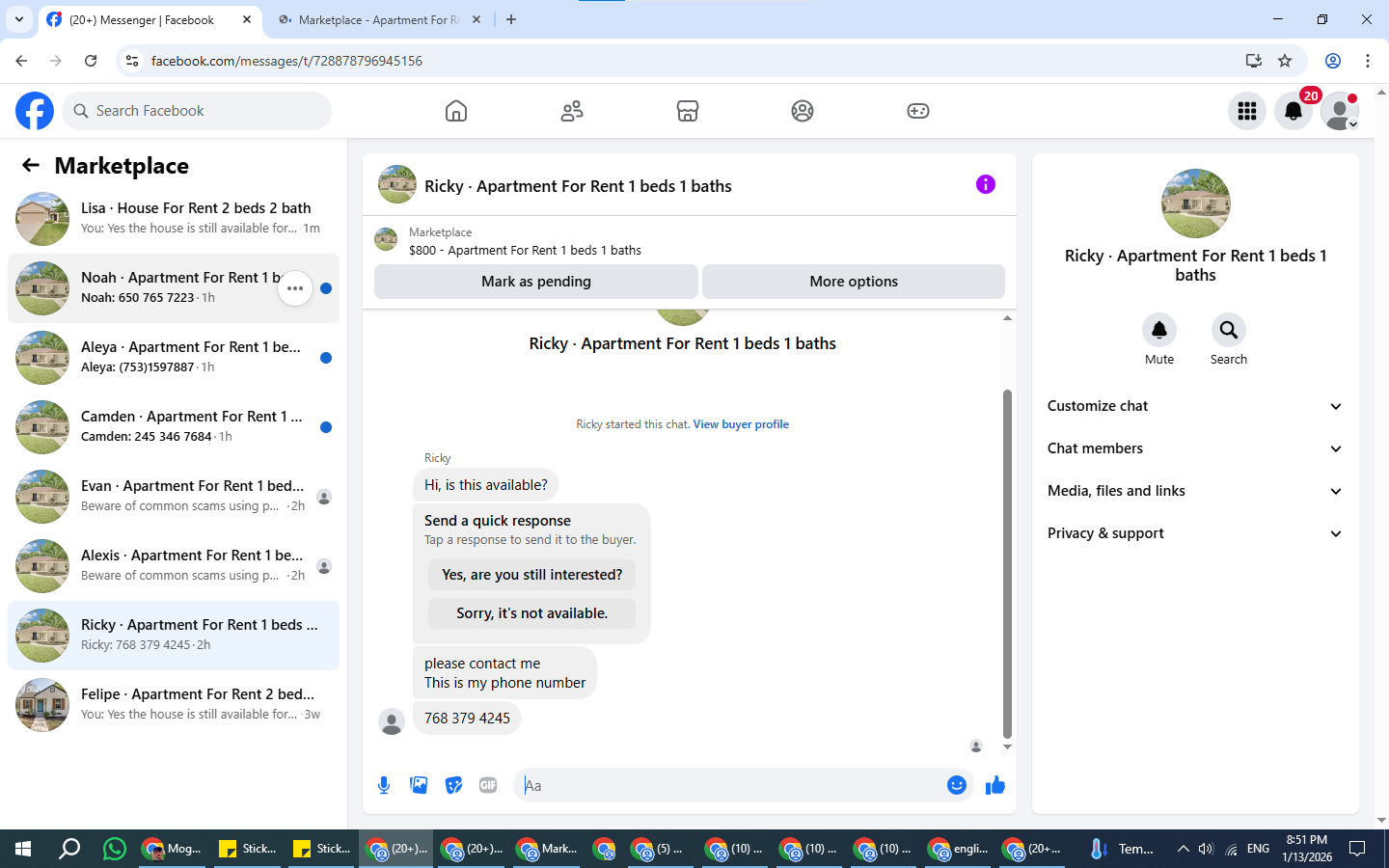Open the emoji picker in message box

tap(957, 785)
